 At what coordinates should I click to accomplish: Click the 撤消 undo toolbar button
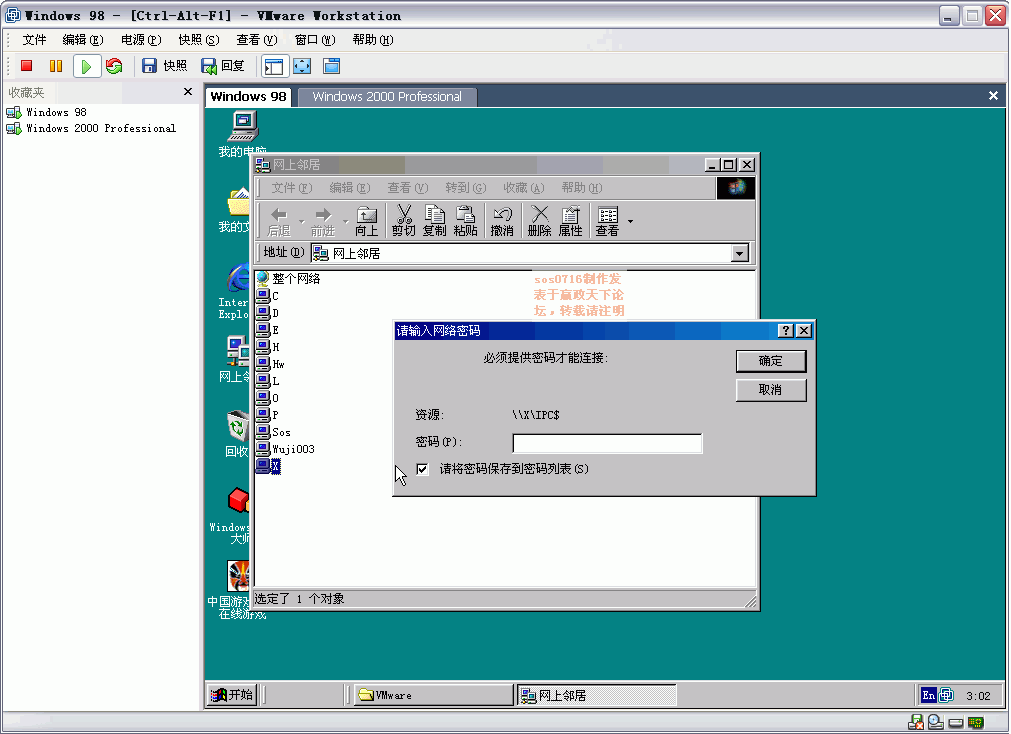[x=502, y=221]
